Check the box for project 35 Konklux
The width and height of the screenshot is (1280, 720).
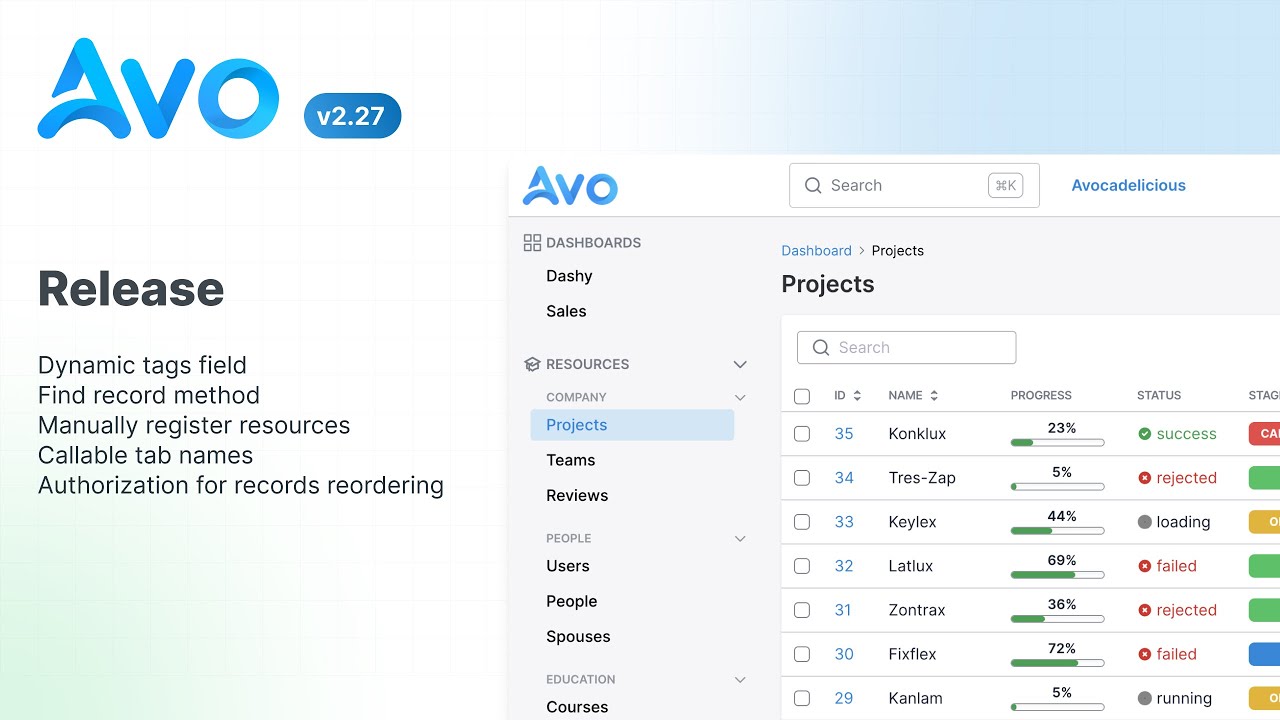coord(802,434)
